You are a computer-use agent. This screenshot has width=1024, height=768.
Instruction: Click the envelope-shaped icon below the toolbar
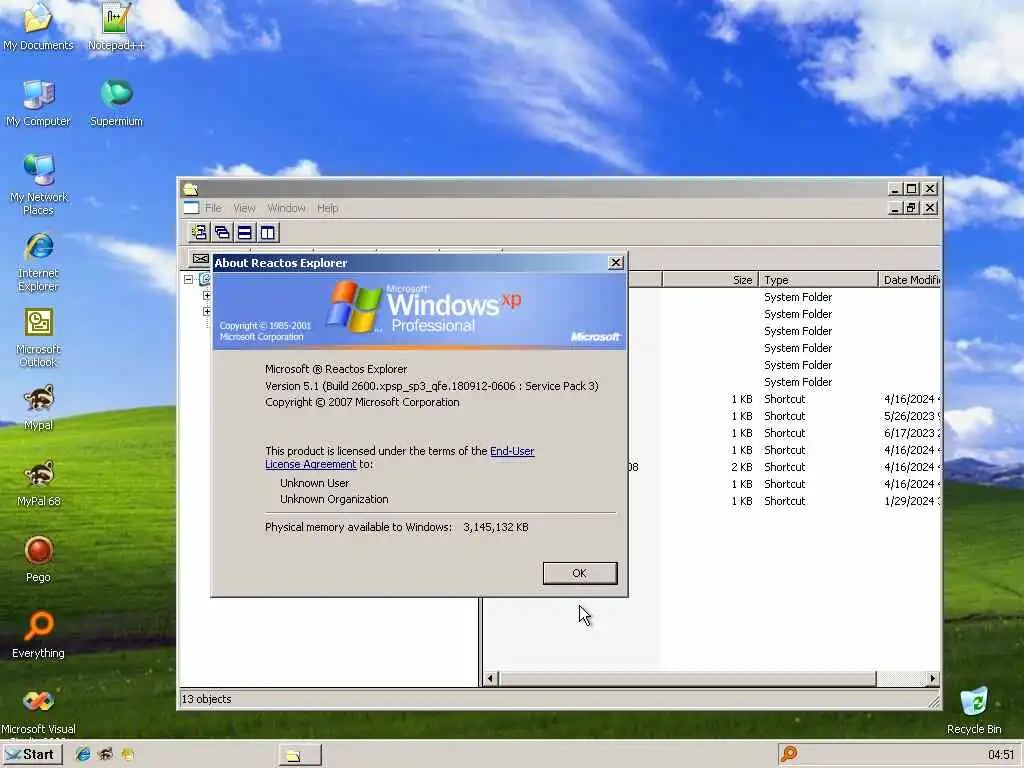[200, 259]
